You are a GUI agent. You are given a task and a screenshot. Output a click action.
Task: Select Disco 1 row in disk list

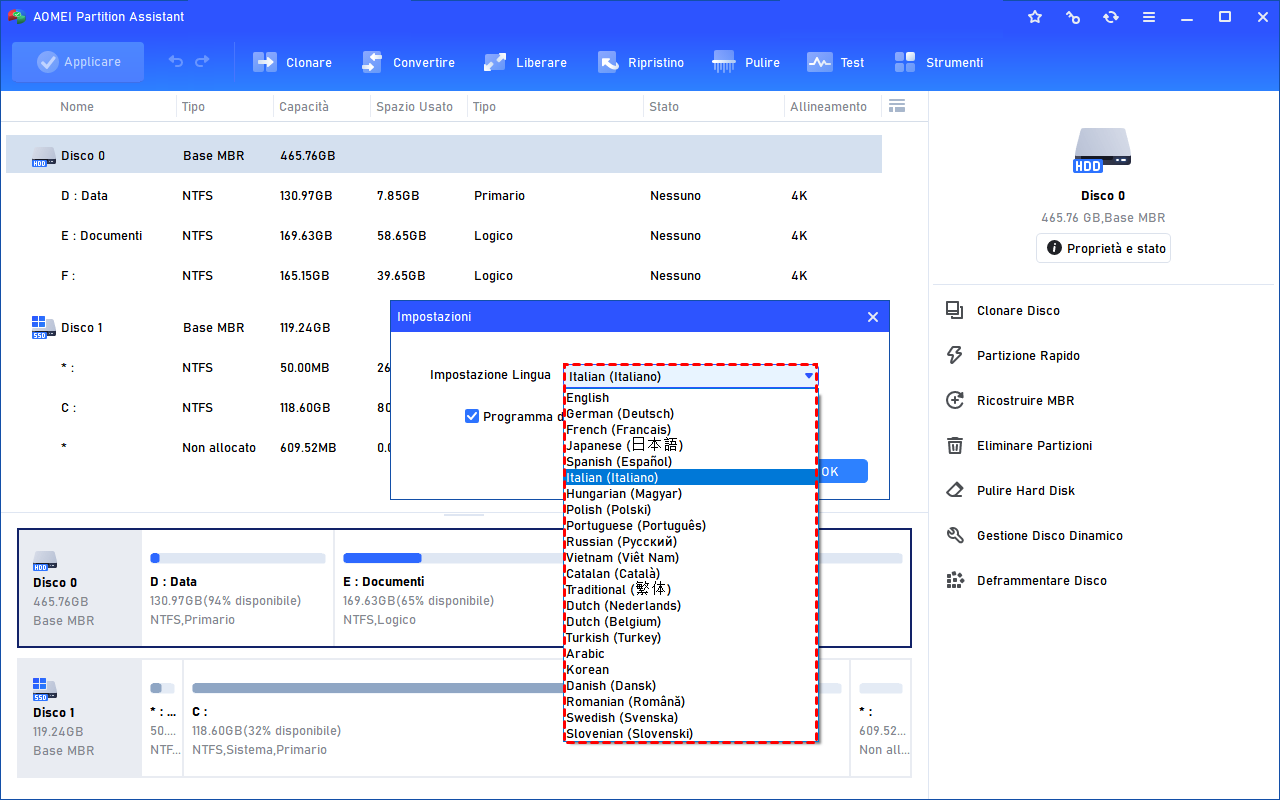(198, 328)
